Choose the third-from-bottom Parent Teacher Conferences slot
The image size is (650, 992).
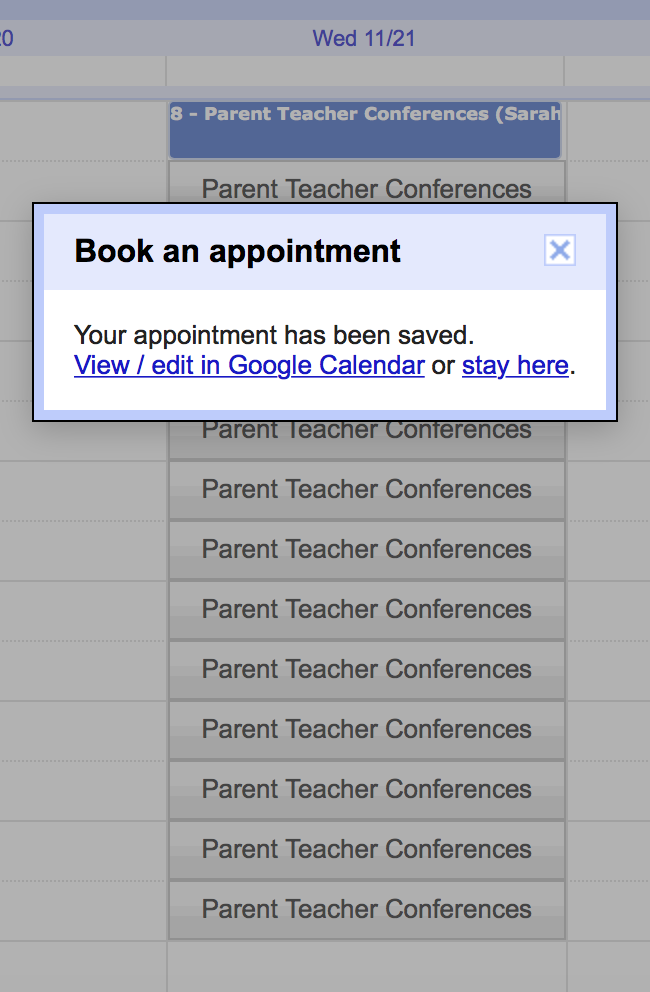(366, 789)
